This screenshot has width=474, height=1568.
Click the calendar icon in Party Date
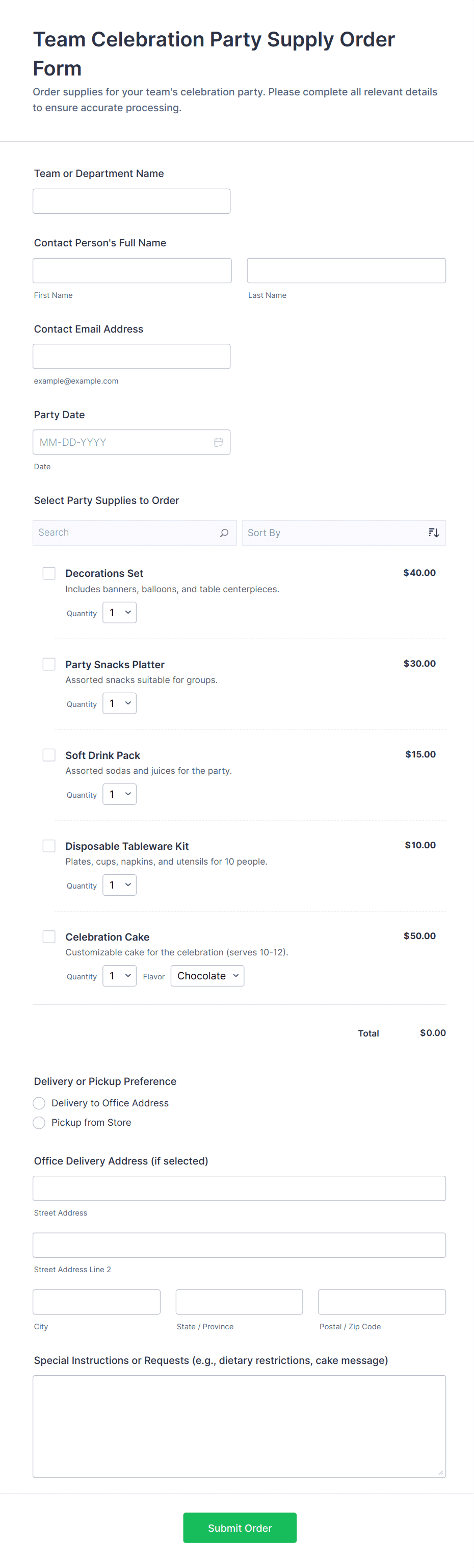coord(219,442)
